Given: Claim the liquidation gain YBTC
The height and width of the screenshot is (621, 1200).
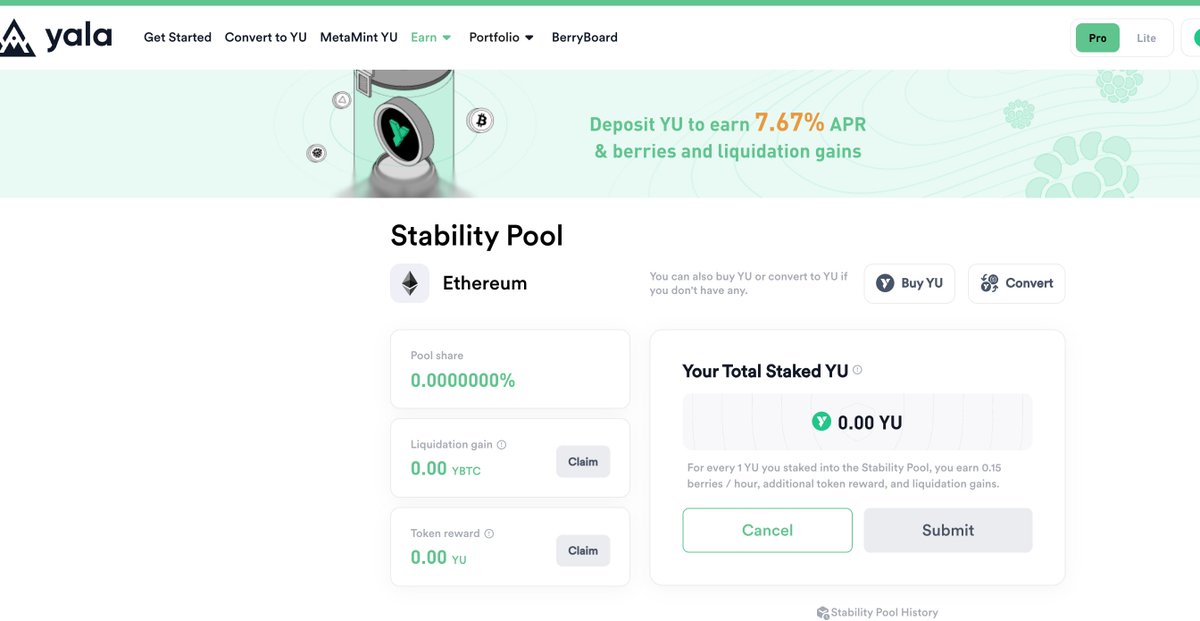Looking at the screenshot, I should coord(583,462).
